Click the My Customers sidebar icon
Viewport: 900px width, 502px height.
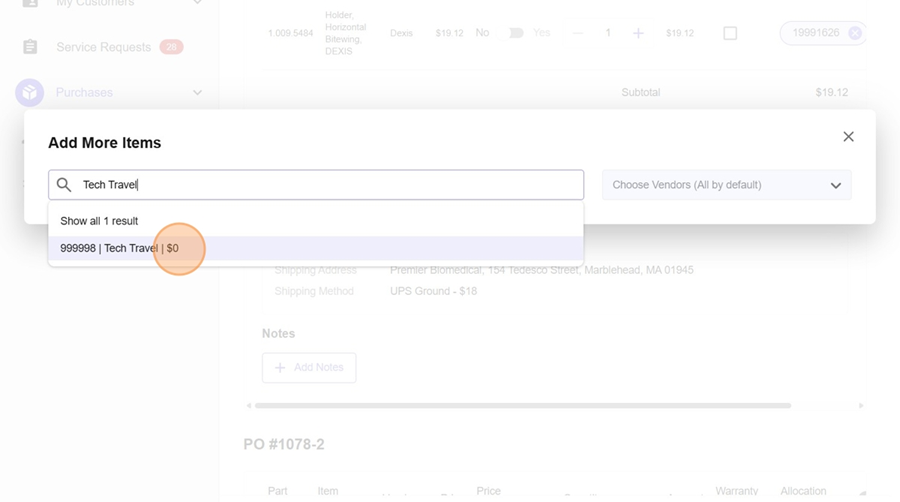pos(30,4)
